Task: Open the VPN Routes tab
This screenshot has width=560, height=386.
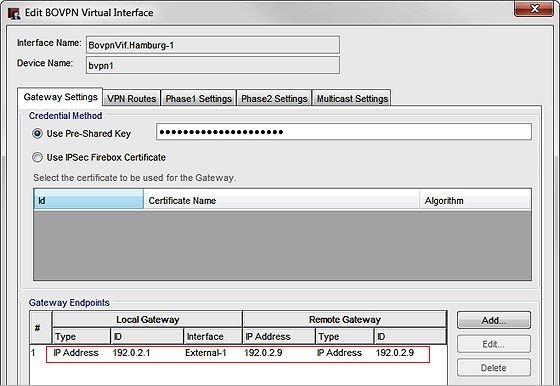Action: [132, 98]
